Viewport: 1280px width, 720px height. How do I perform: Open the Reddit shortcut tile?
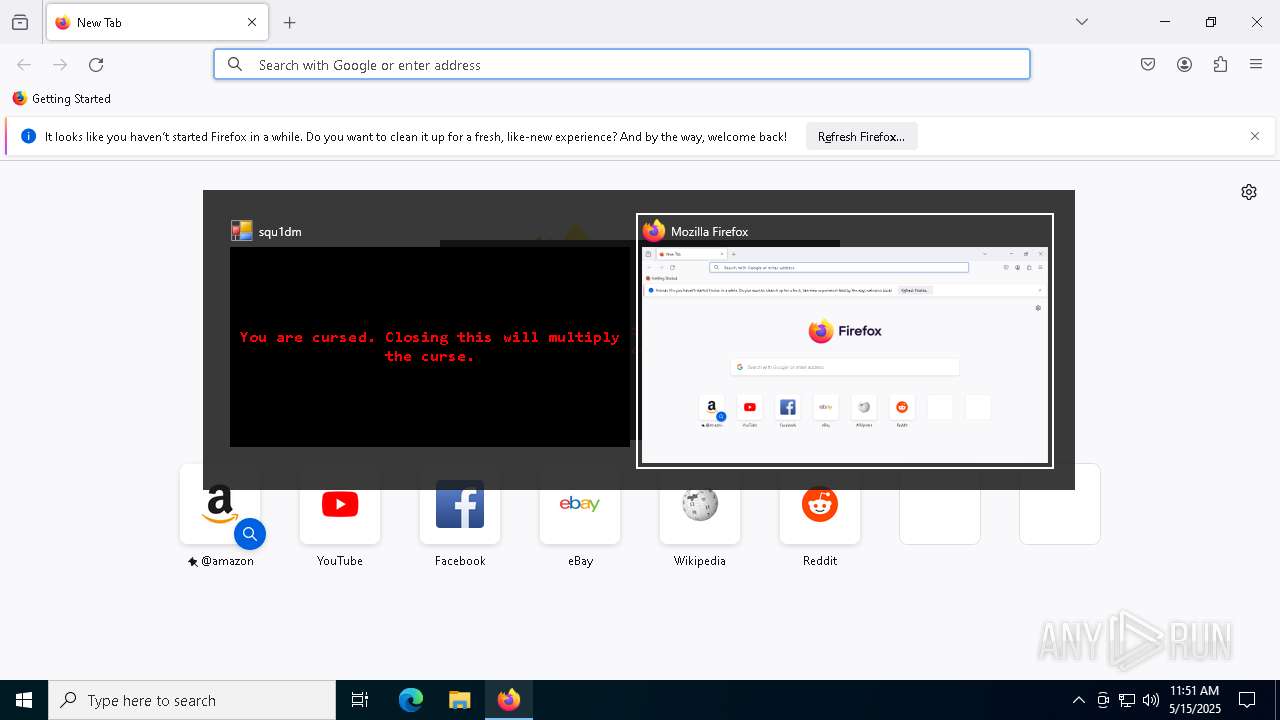coord(820,504)
